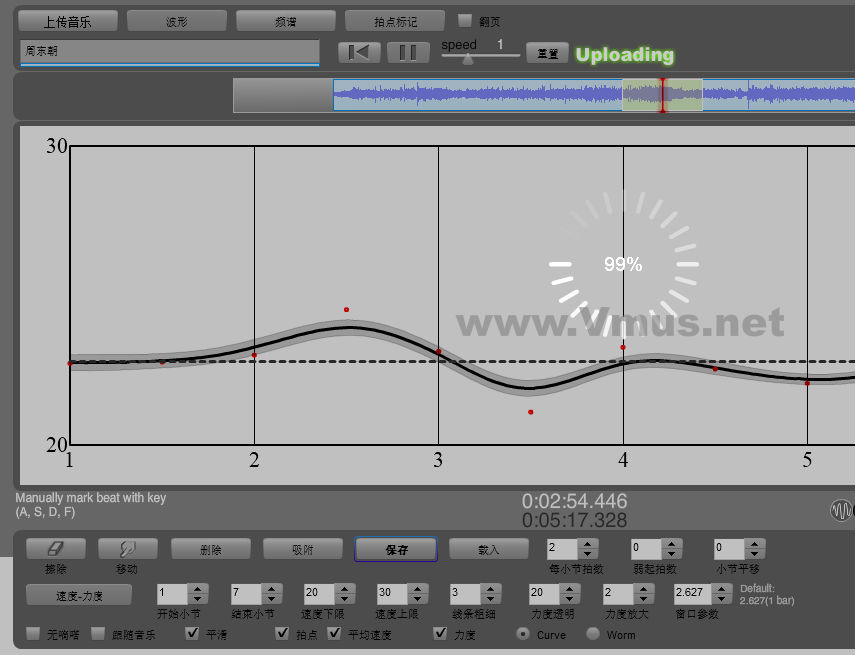Click the speed slider handle
The image size is (855, 655).
coord(467,59)
